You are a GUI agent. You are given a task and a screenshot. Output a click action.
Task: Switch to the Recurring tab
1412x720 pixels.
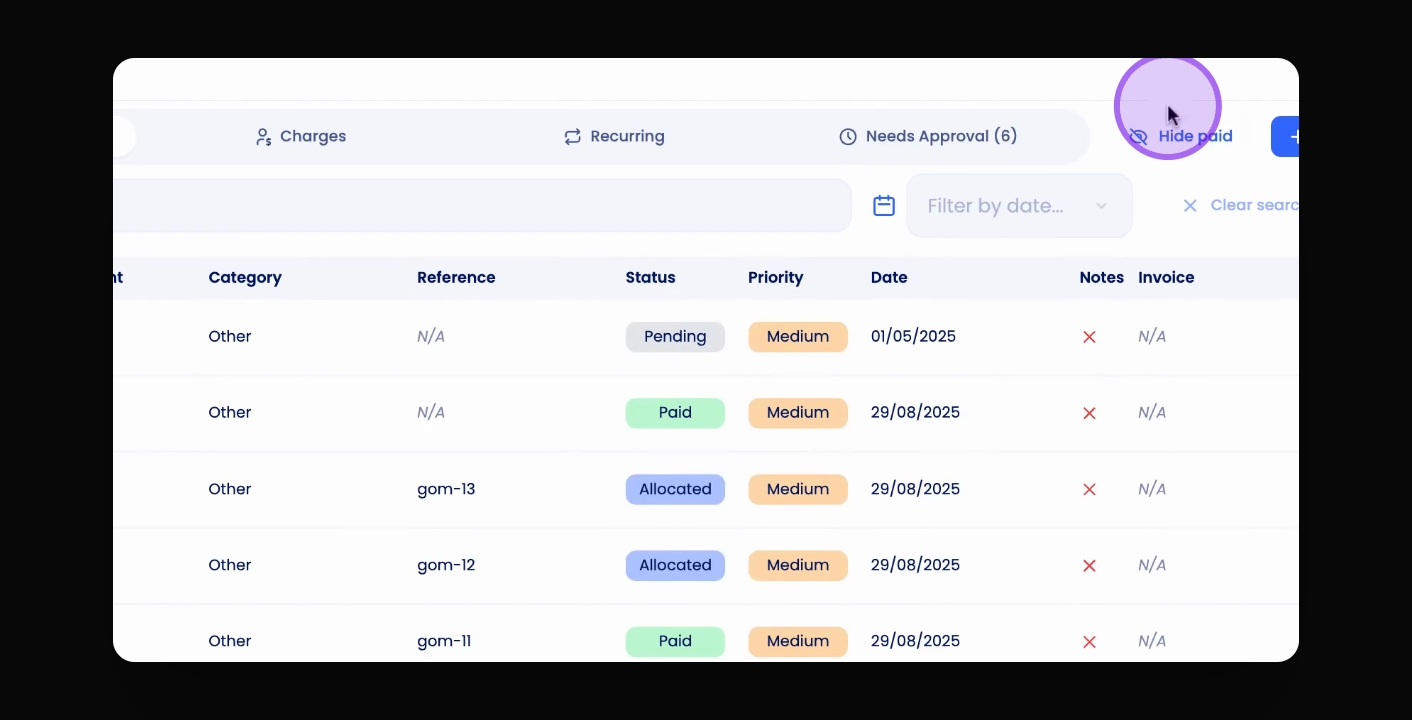click(x=614, y=137)
